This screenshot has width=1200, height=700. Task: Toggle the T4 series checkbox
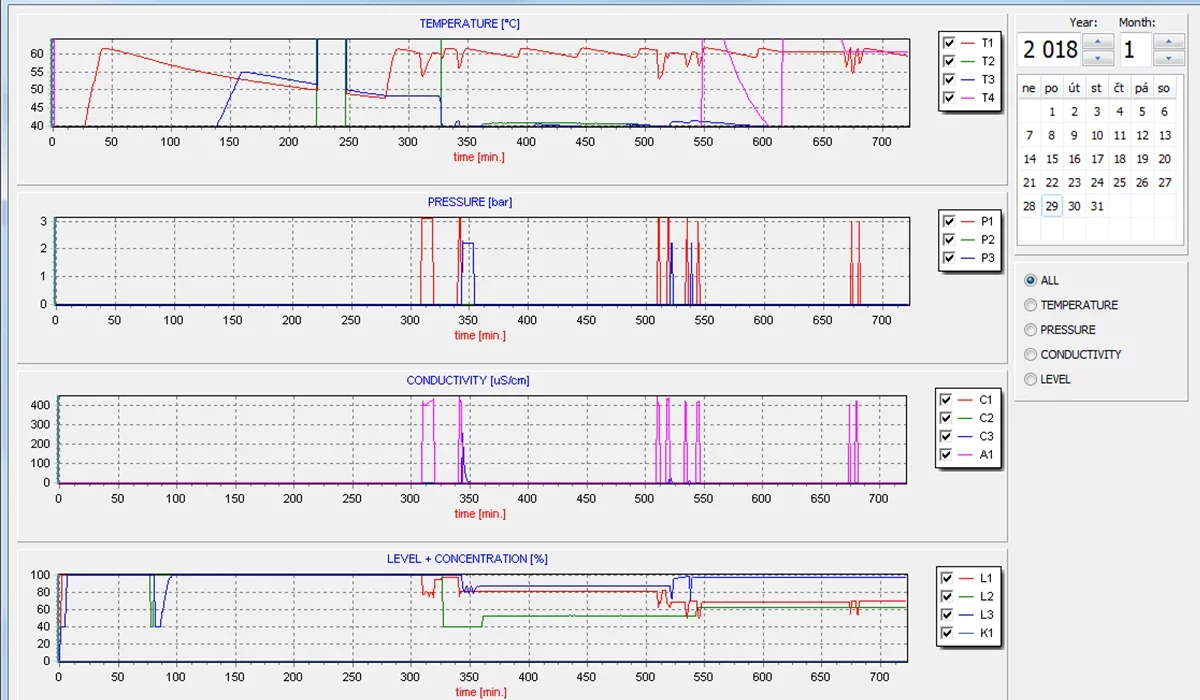coord(949,98)
